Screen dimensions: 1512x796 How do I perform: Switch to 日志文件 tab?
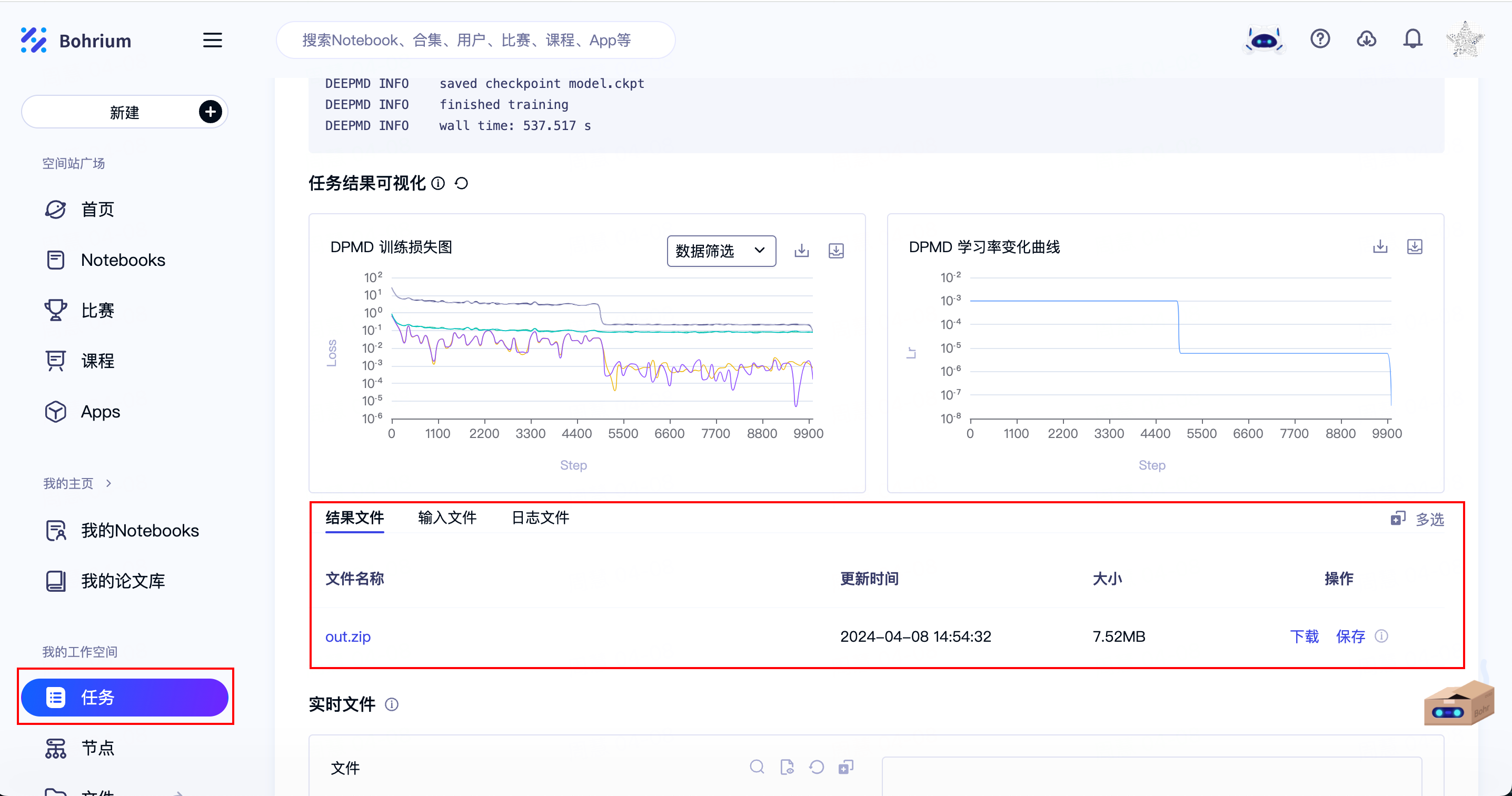(541, 517)
